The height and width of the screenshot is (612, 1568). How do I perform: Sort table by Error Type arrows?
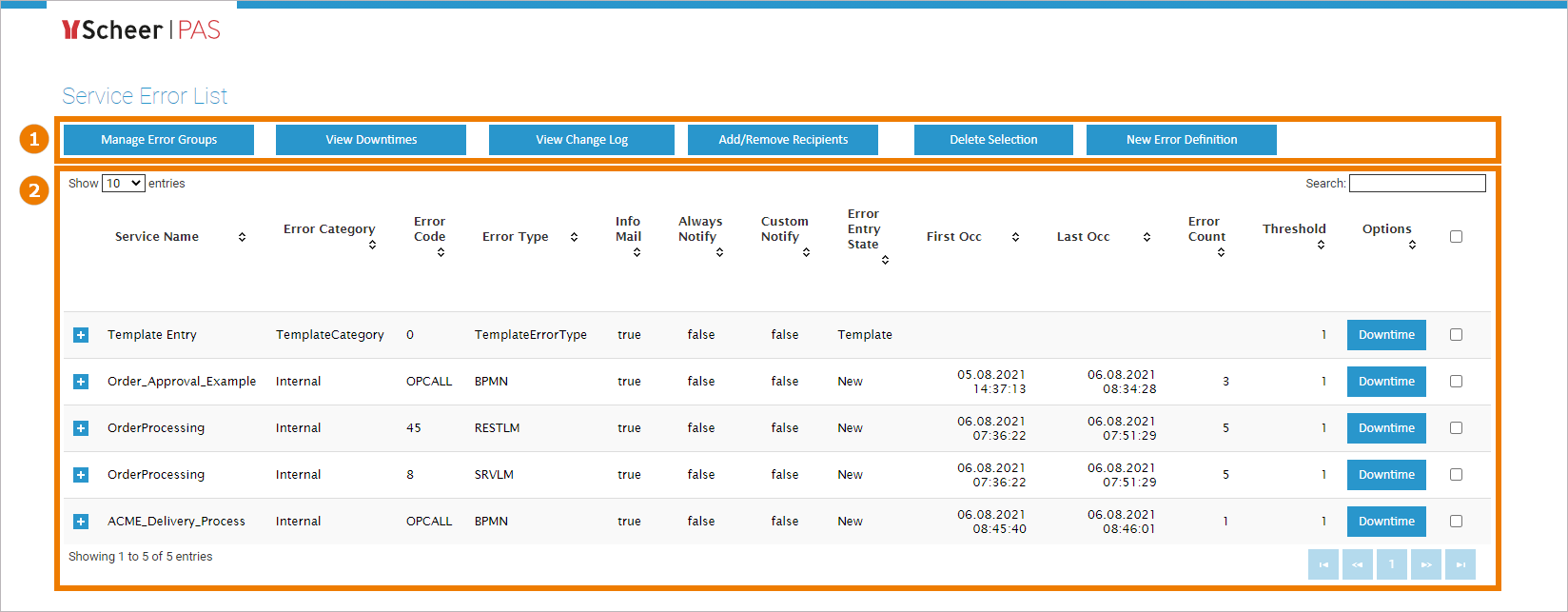tap(574, 237)
